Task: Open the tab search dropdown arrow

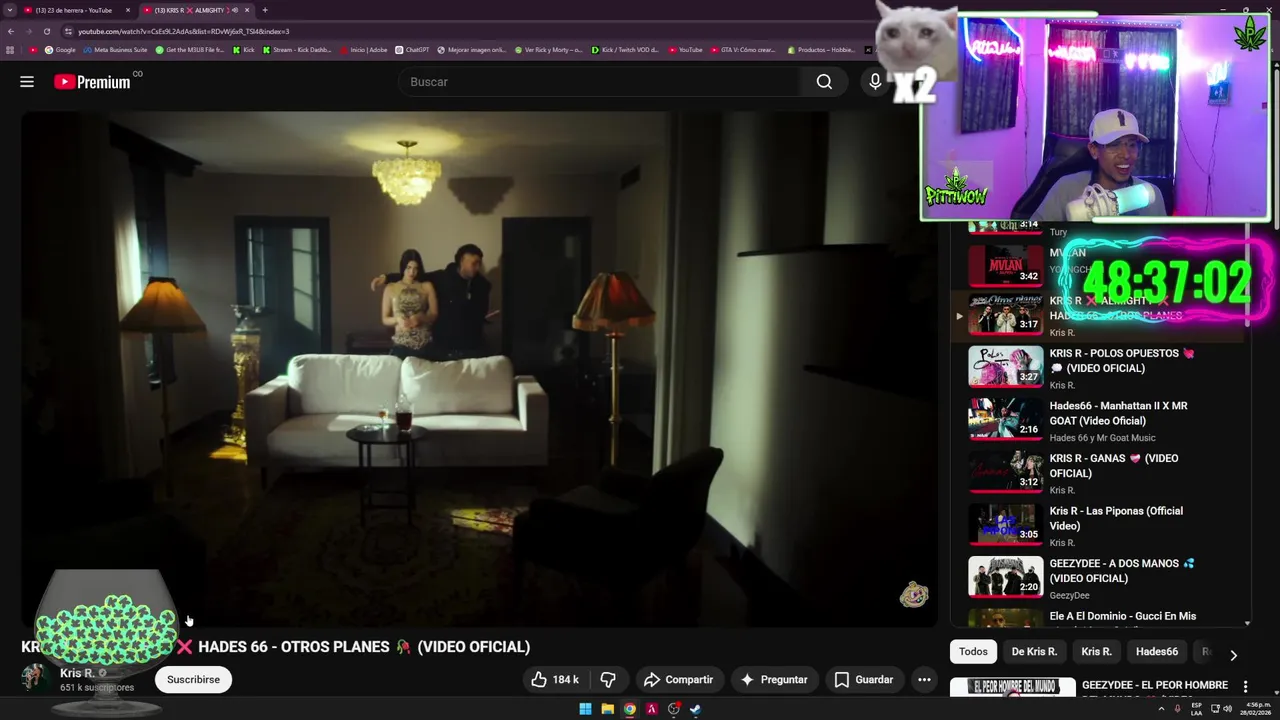Action: click(x=9, y=10)
